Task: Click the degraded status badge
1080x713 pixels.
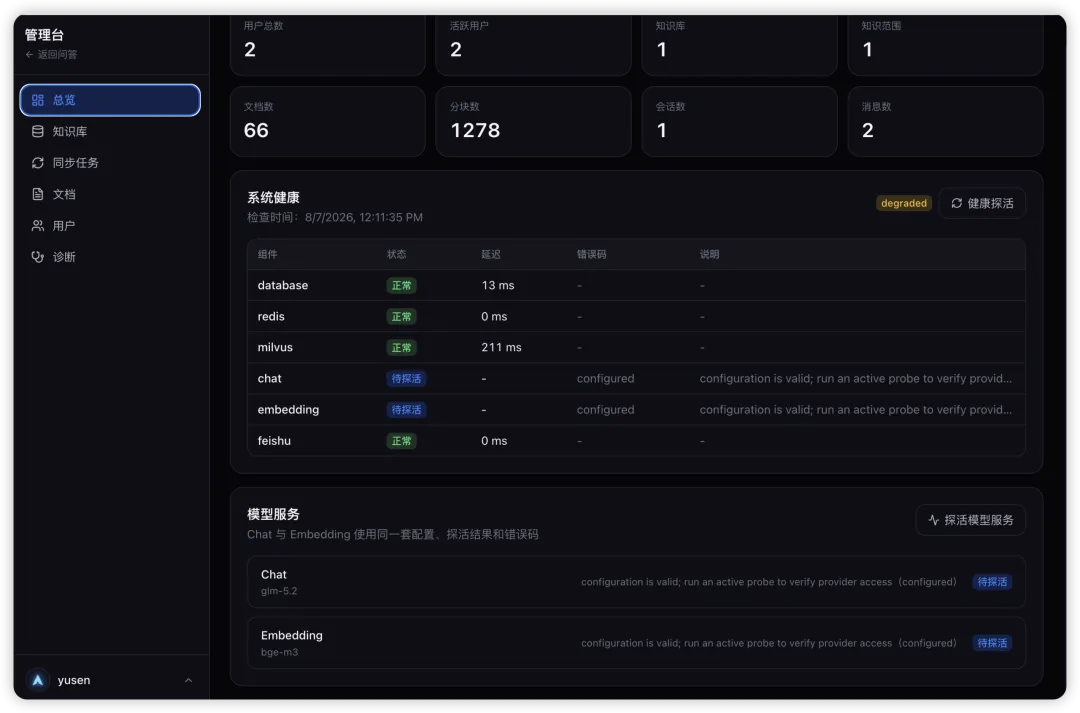Action: (x=904, y=203)
